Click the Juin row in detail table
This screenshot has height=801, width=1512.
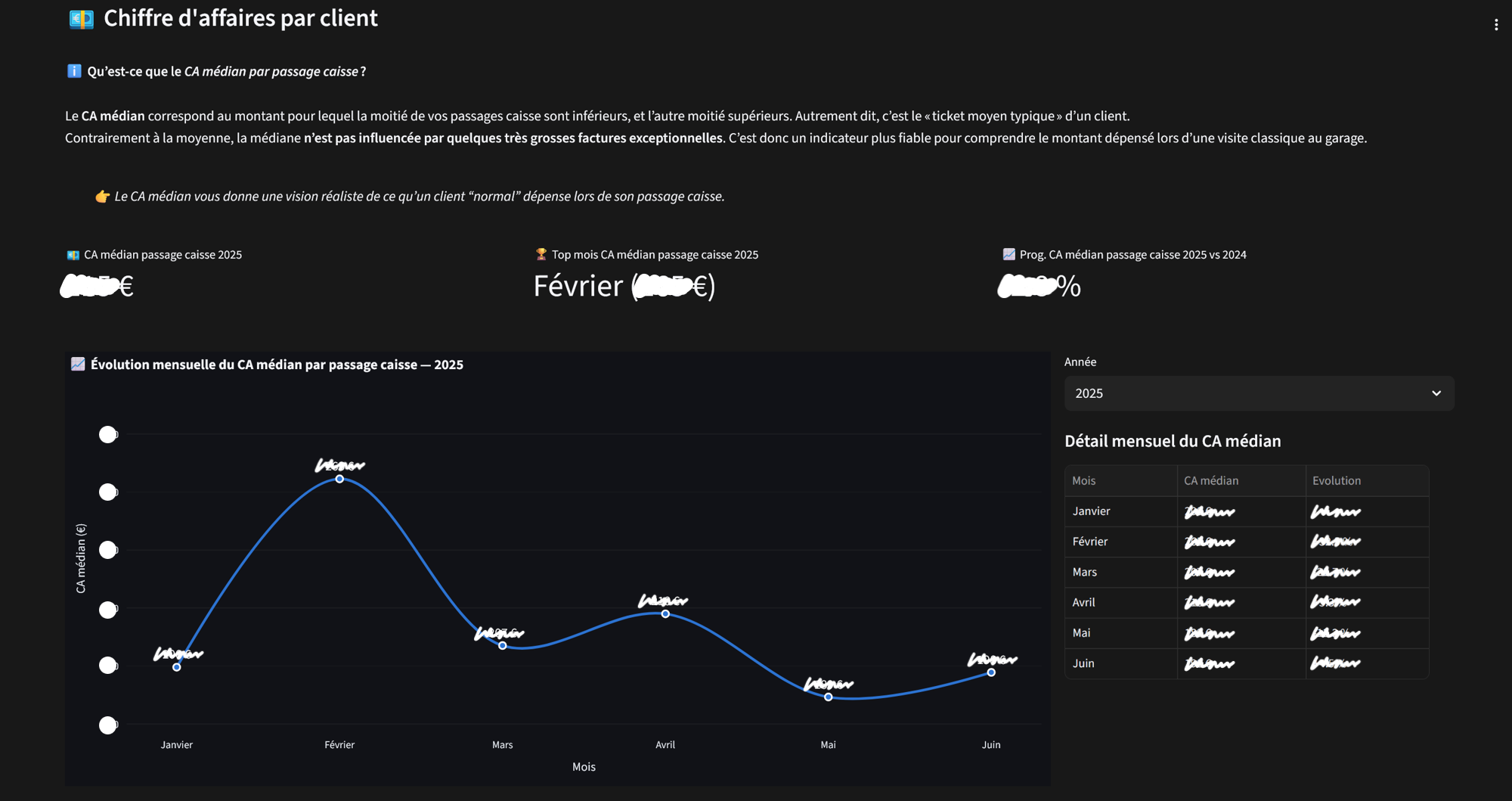coord(1083,663)
